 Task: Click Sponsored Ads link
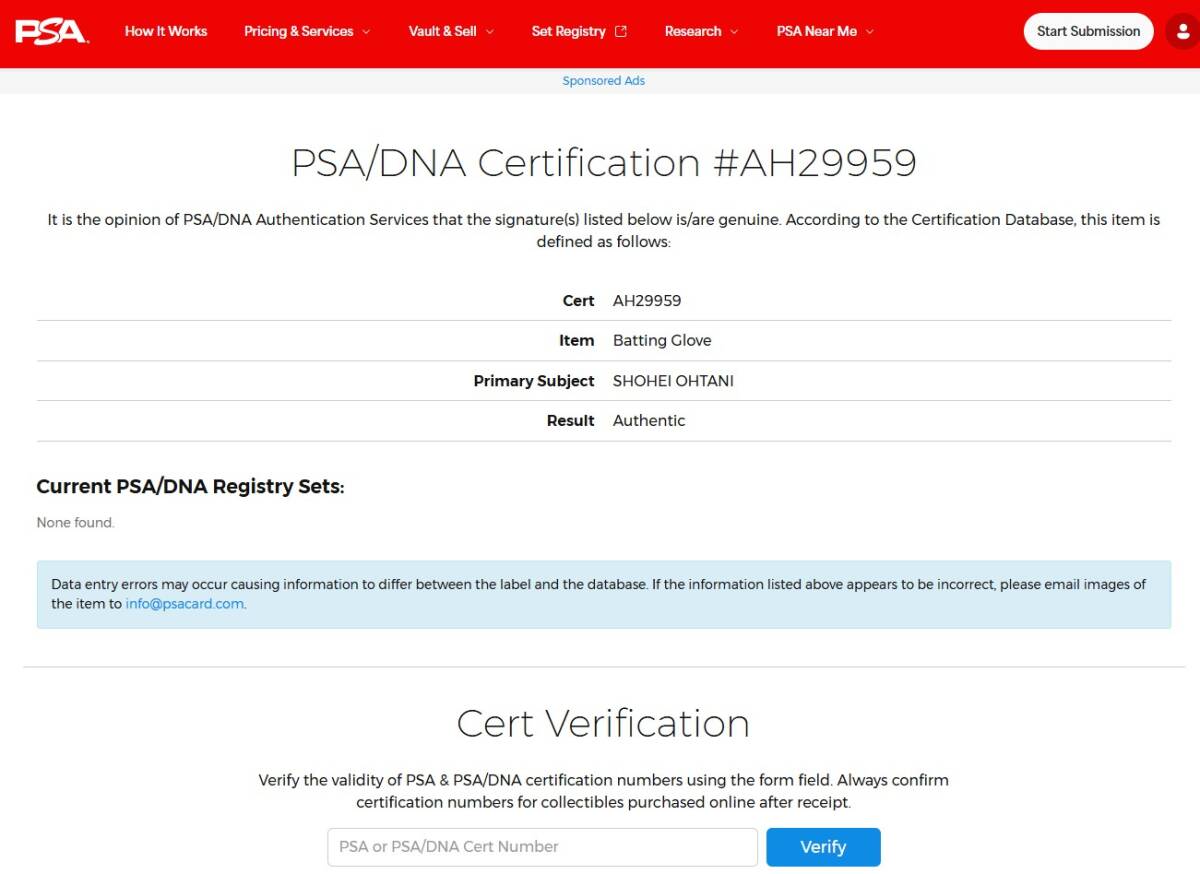click(604, 81)
